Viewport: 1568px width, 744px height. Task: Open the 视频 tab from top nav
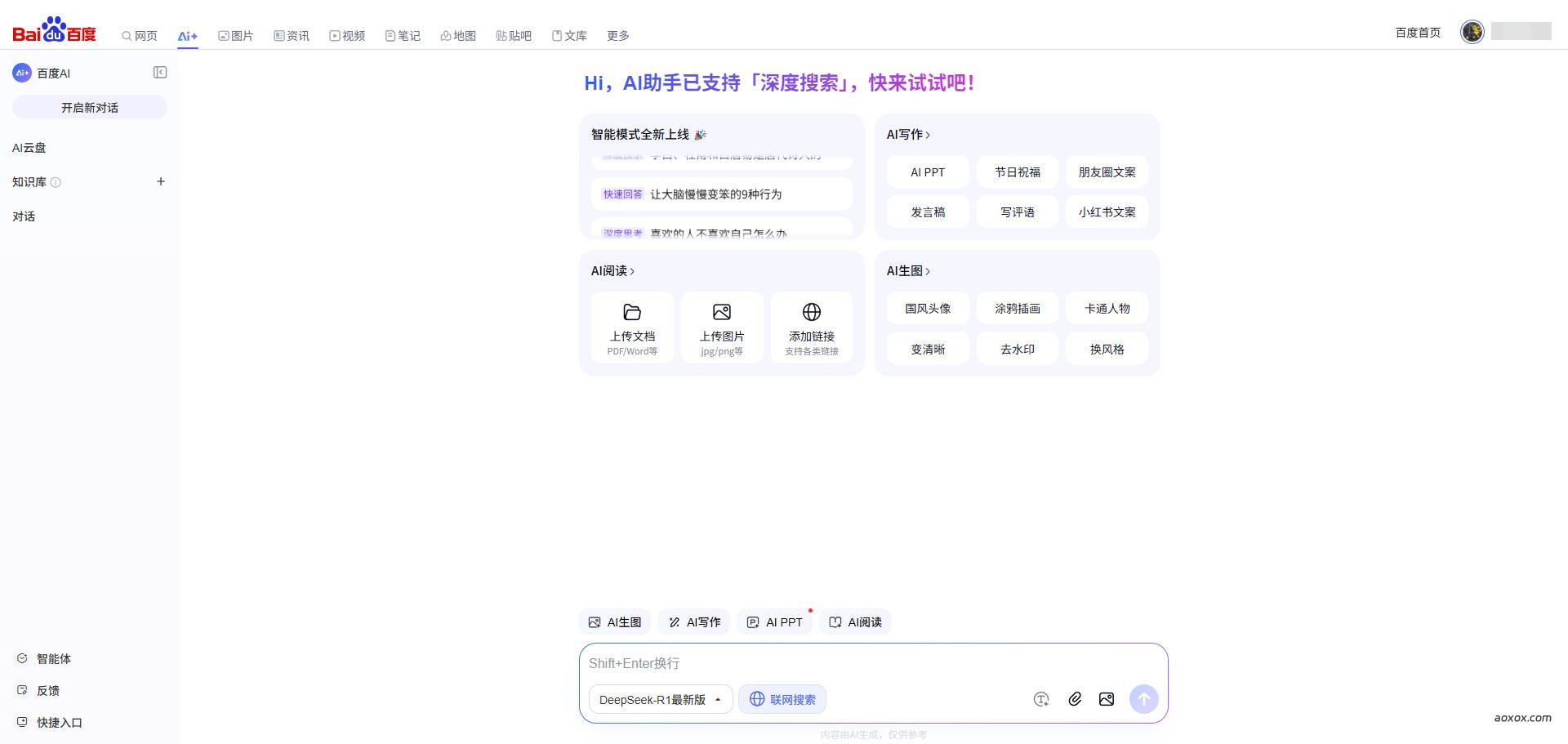pos(347,35)
